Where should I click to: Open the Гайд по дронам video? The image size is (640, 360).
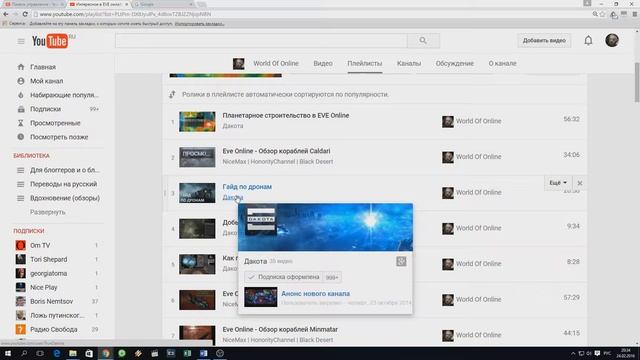[247, 187]
